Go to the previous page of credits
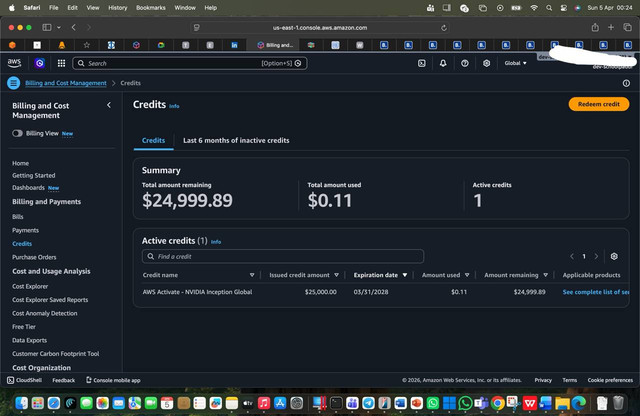 572,256
